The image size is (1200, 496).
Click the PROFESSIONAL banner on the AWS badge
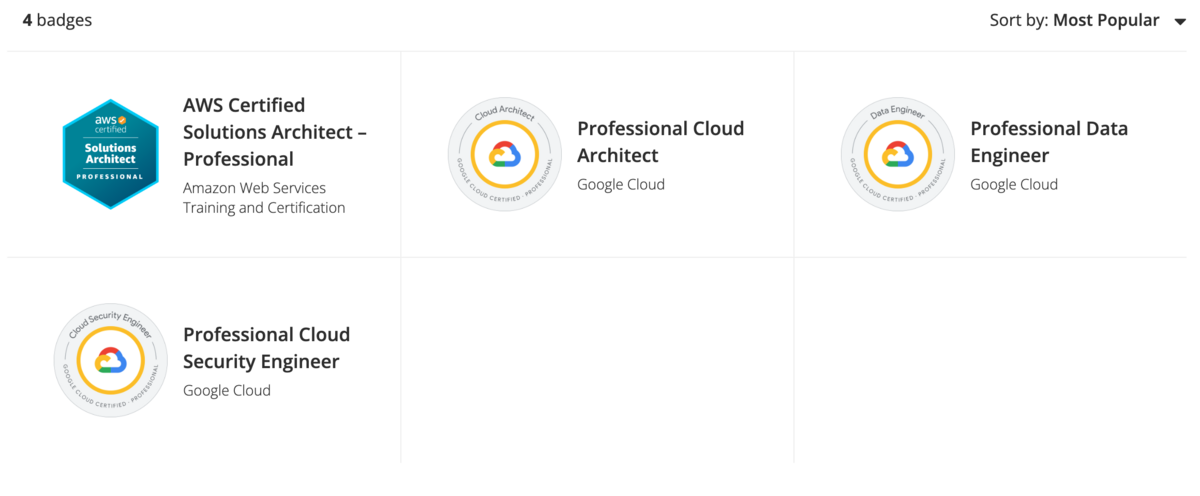(111, 177)
